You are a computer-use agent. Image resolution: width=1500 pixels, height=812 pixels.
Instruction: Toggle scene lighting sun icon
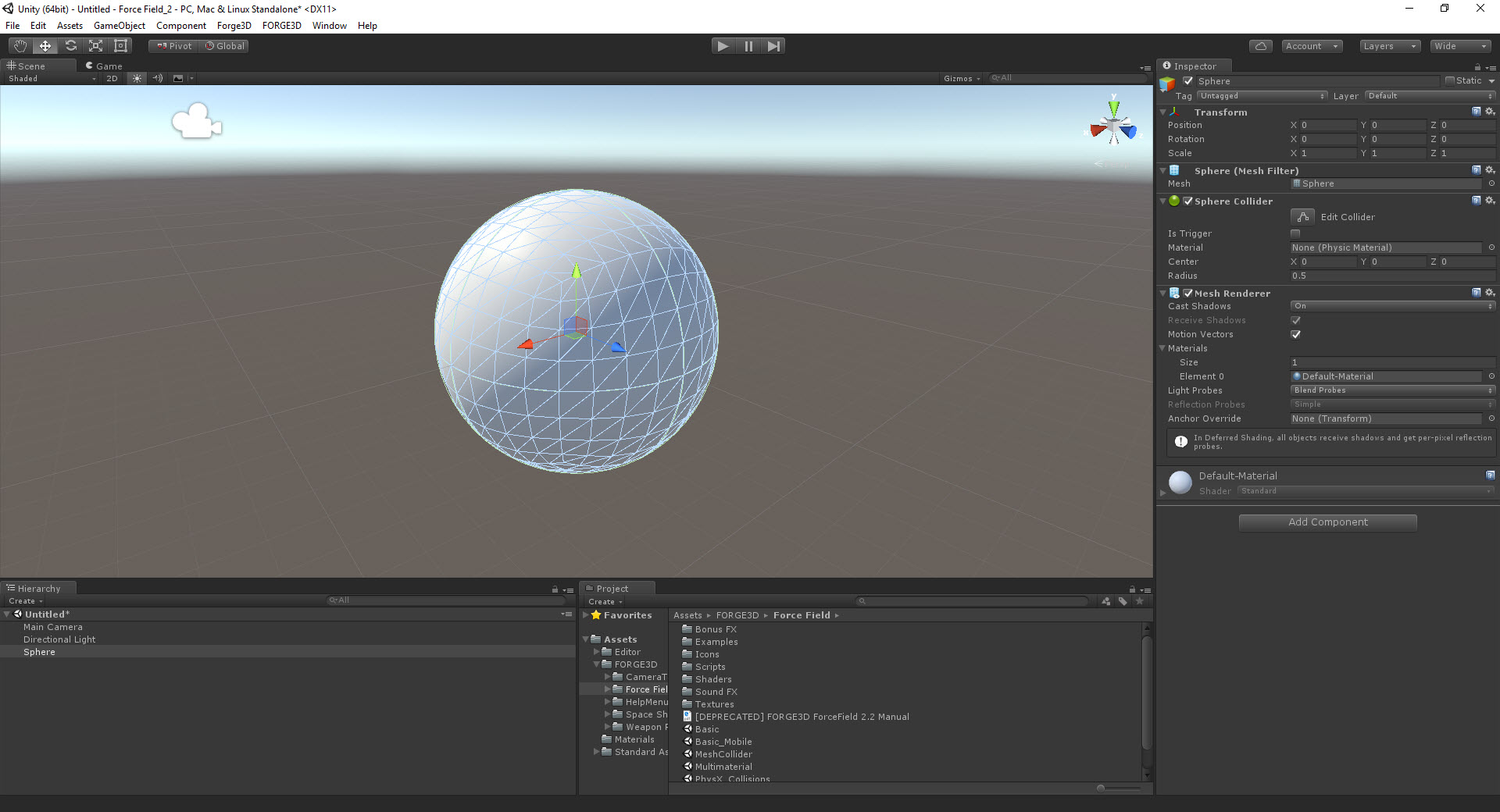coord(137,78)
